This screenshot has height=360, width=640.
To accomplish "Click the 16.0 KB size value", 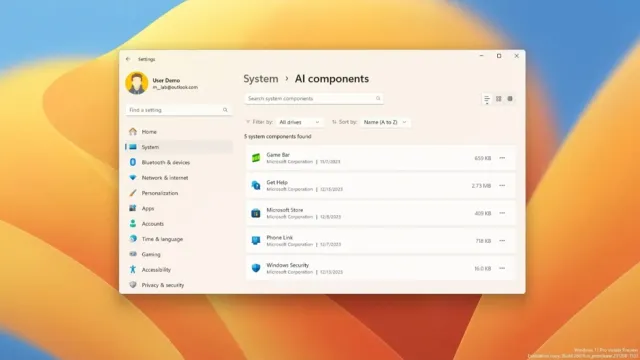I will point(482,269).
